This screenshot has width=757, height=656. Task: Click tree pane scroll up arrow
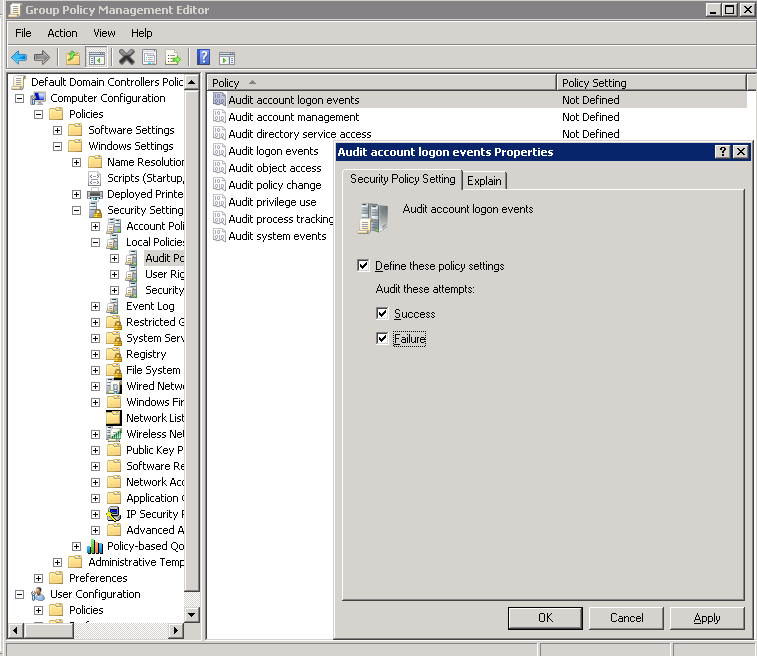coord(192,82)
